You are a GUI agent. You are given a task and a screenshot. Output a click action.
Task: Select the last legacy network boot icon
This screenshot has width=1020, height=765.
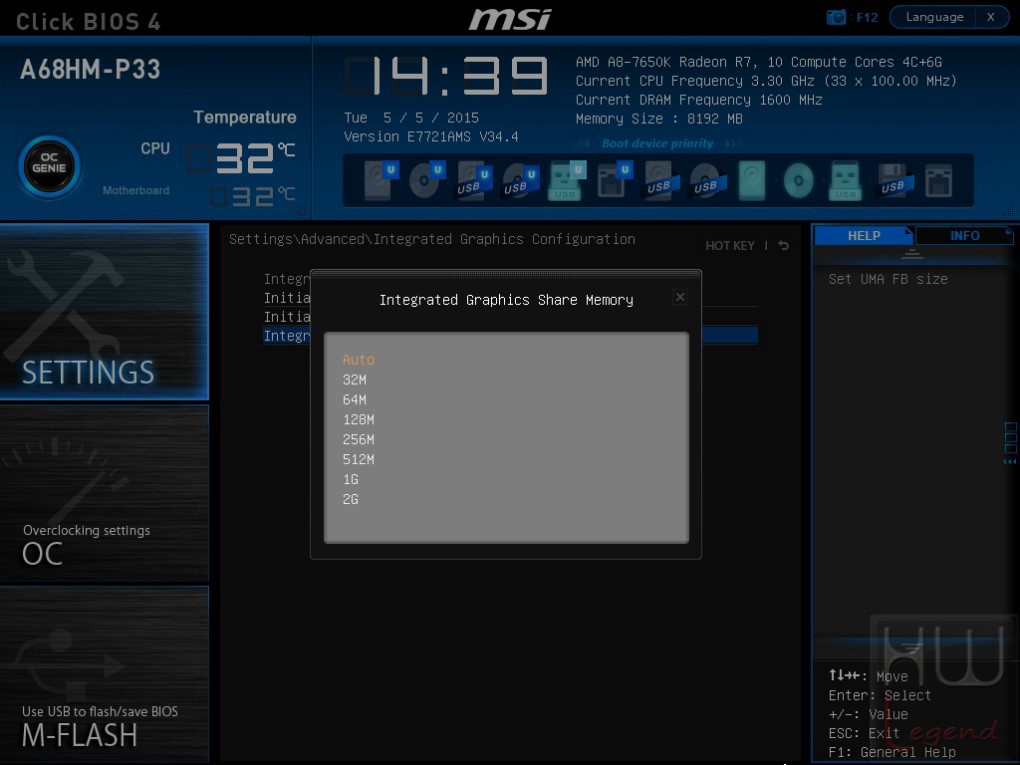939,180
